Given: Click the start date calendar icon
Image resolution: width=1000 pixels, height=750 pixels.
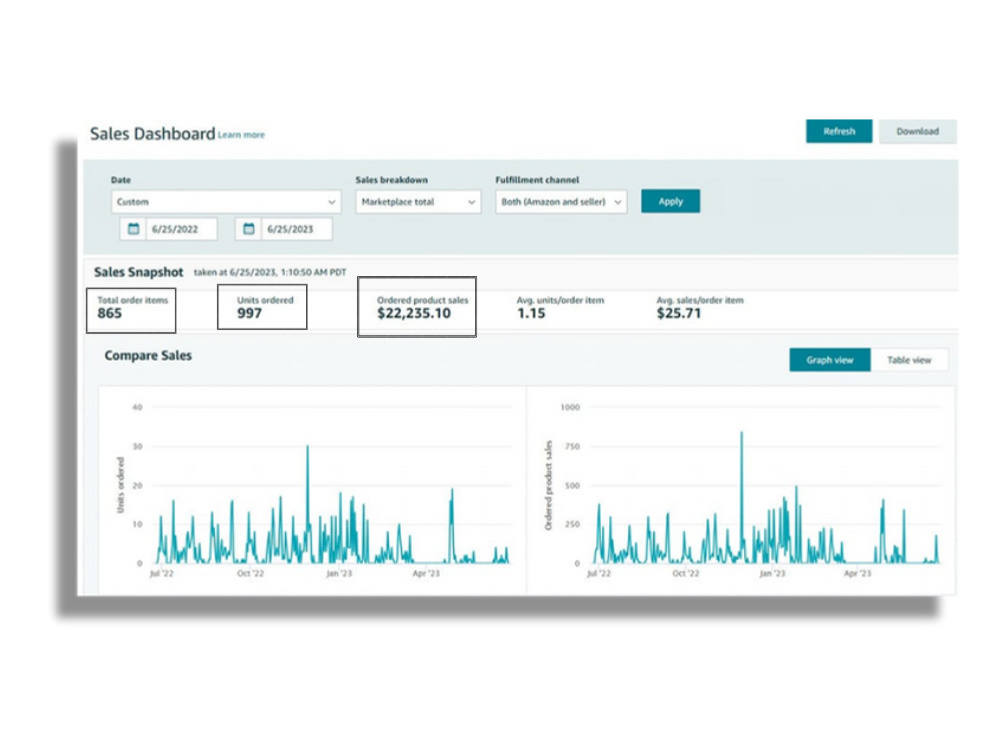Looking at the screenshot, I should pyautogui.click(x=133, y=229).
